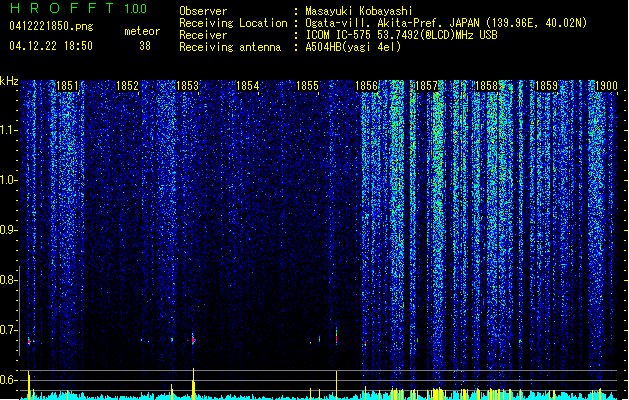Click the 1856 time marker
The image size is (629, 400).
tap(367, 86)
